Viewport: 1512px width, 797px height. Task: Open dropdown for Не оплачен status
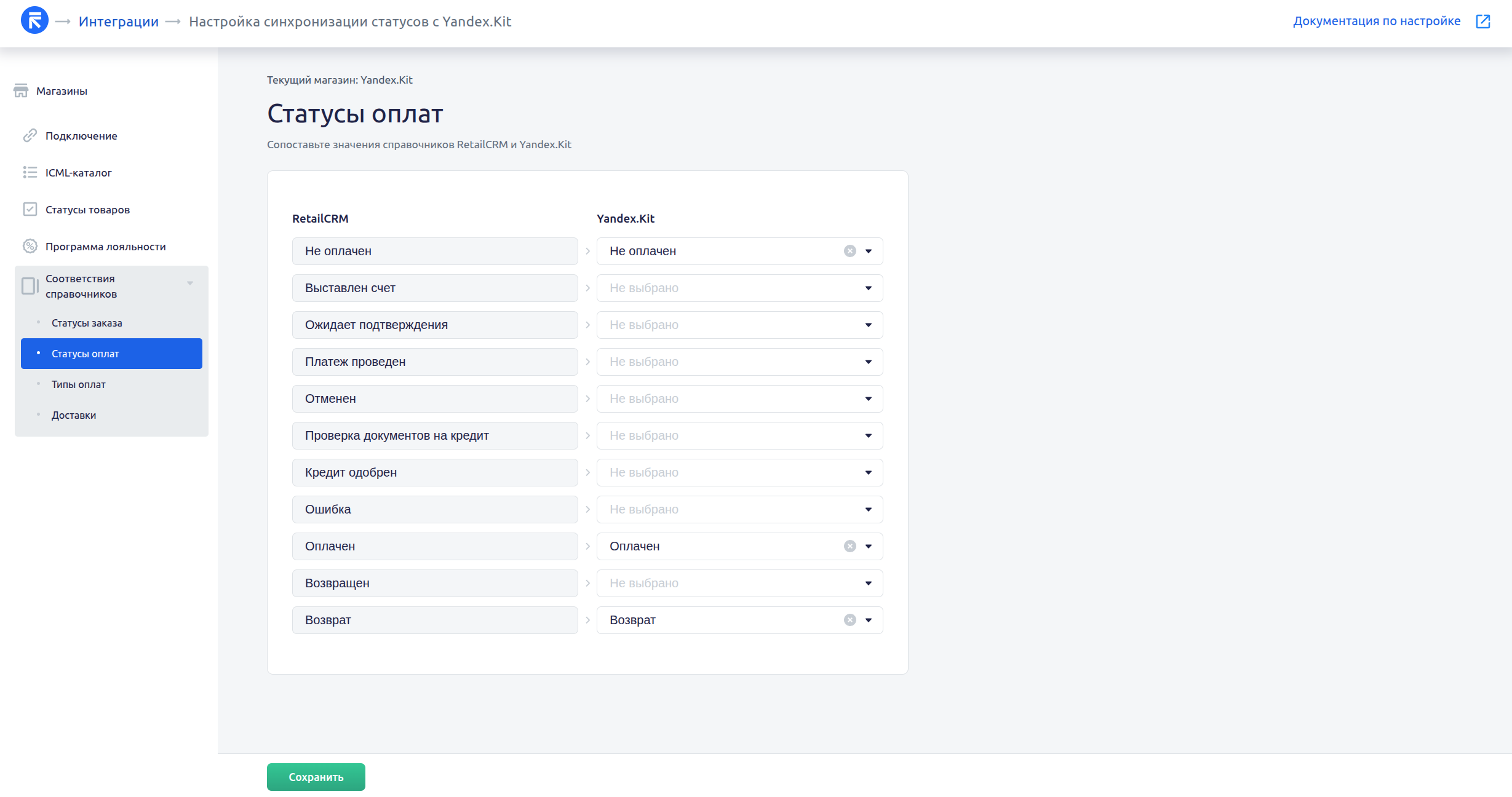[869, 251]
